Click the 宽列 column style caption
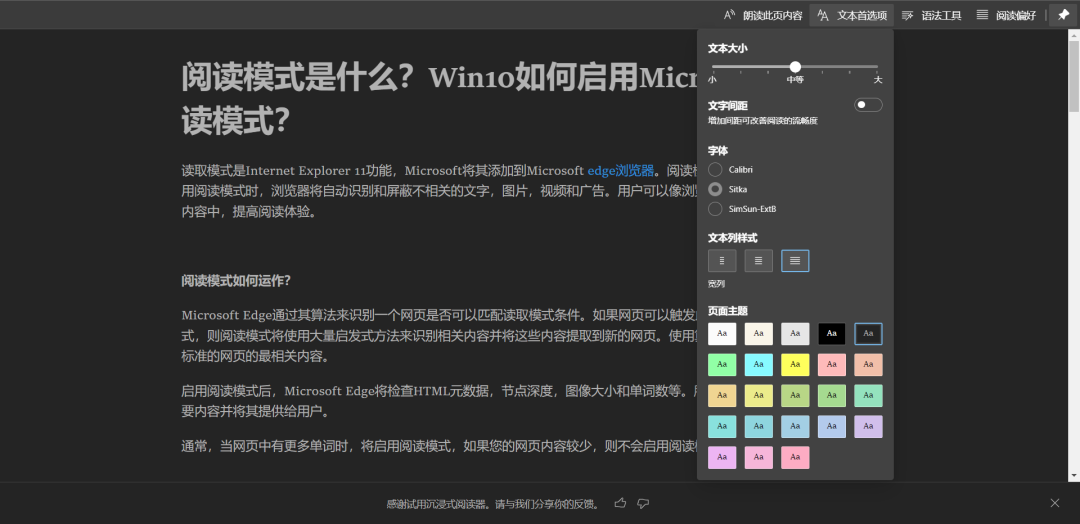The height and width of the screenshot is (524, 1080). pos(716,284)
